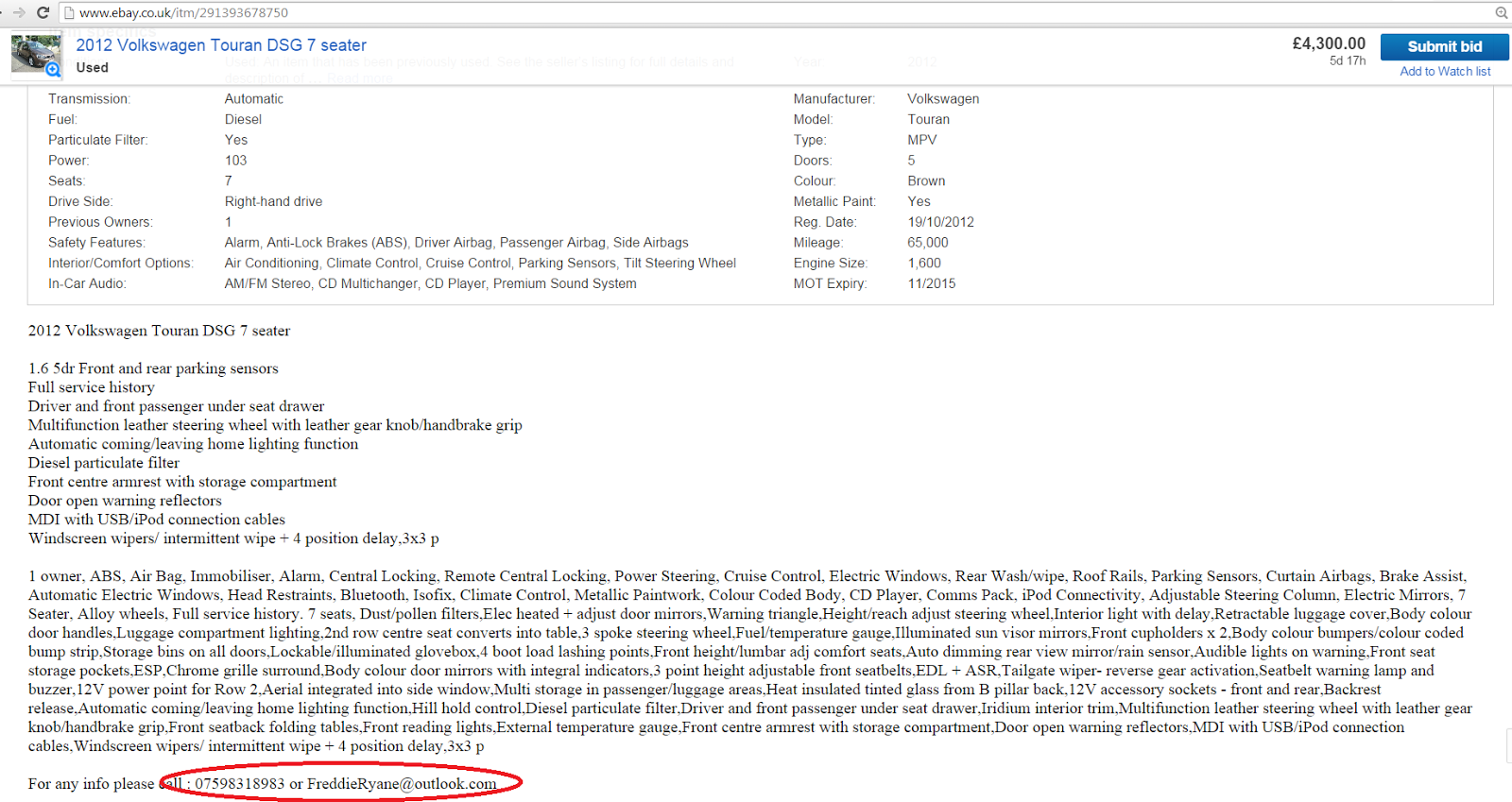1512x802 pixels.
Task: Click the Doors value 5
Action: click(911, 161)
